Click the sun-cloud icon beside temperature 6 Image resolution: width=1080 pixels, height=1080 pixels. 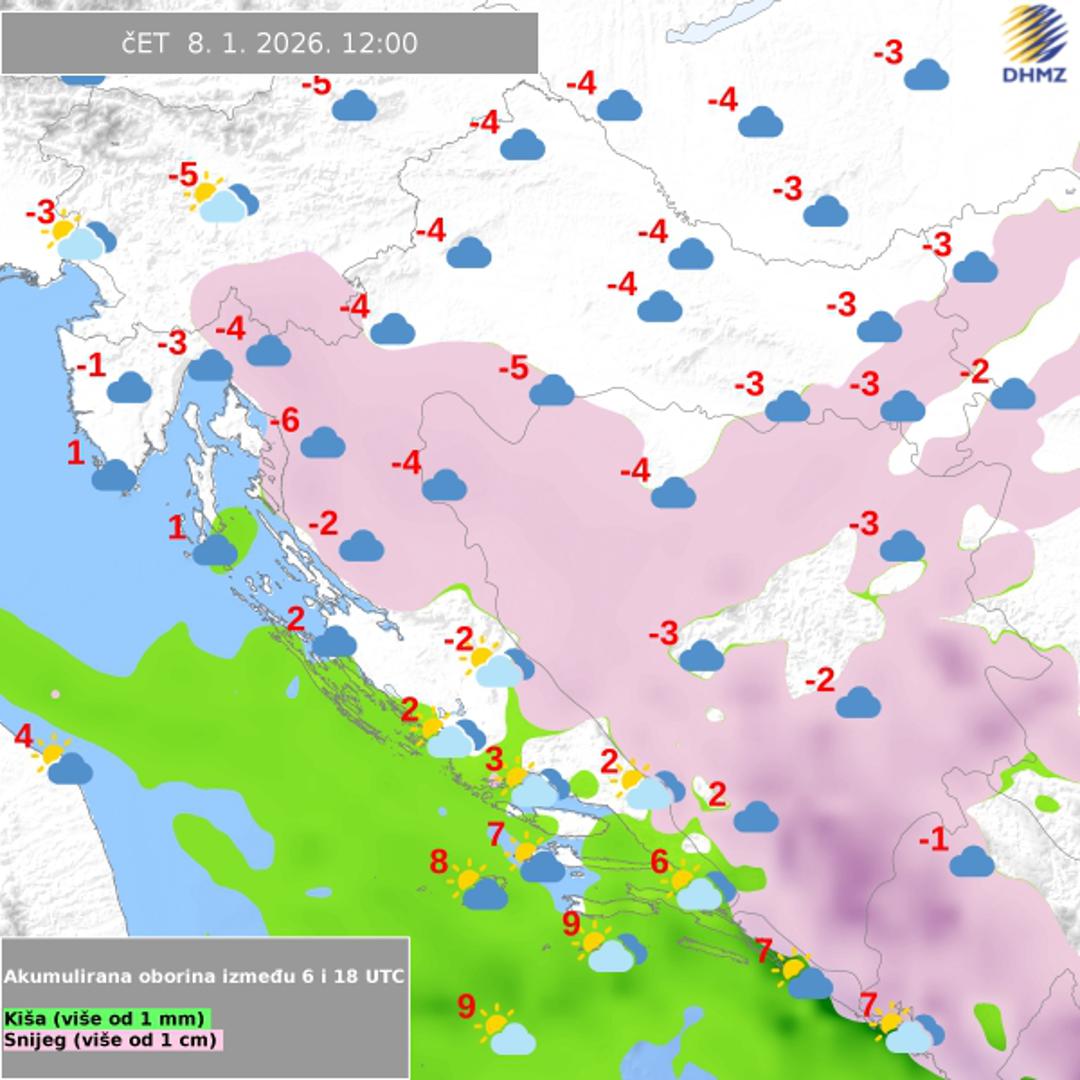[x=698, y=887]
